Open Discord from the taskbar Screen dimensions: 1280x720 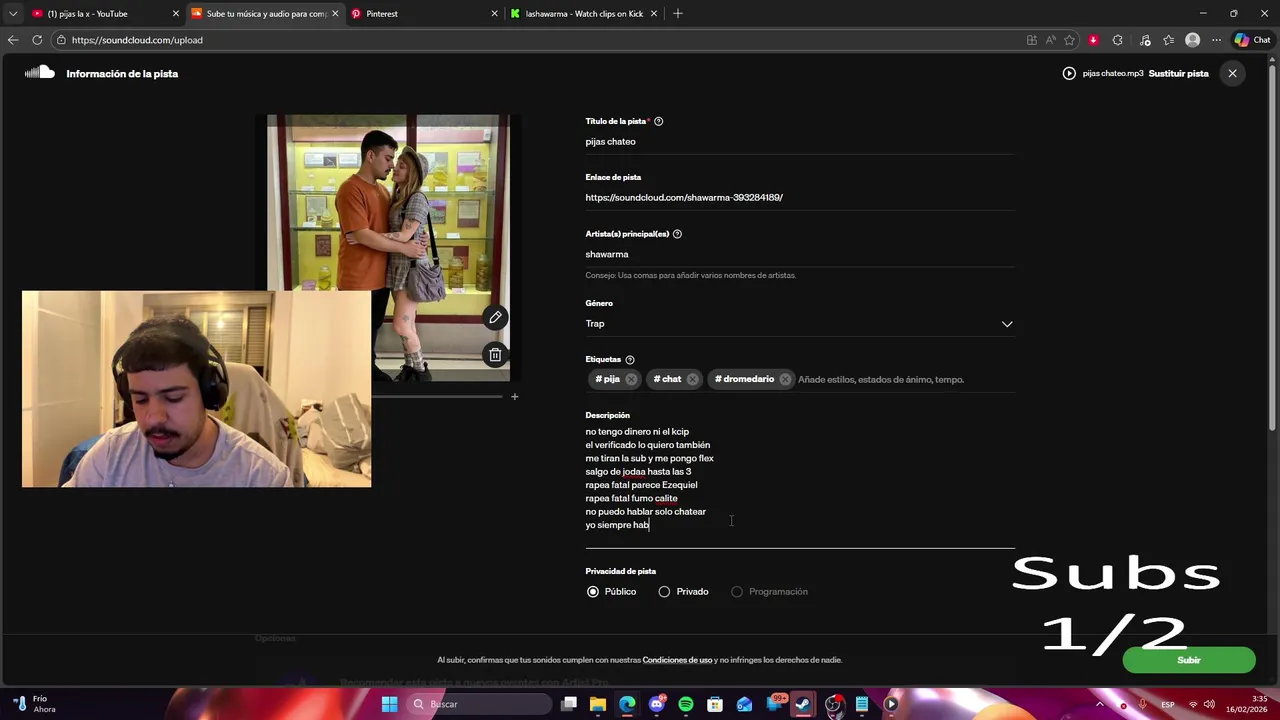(657, 704)
